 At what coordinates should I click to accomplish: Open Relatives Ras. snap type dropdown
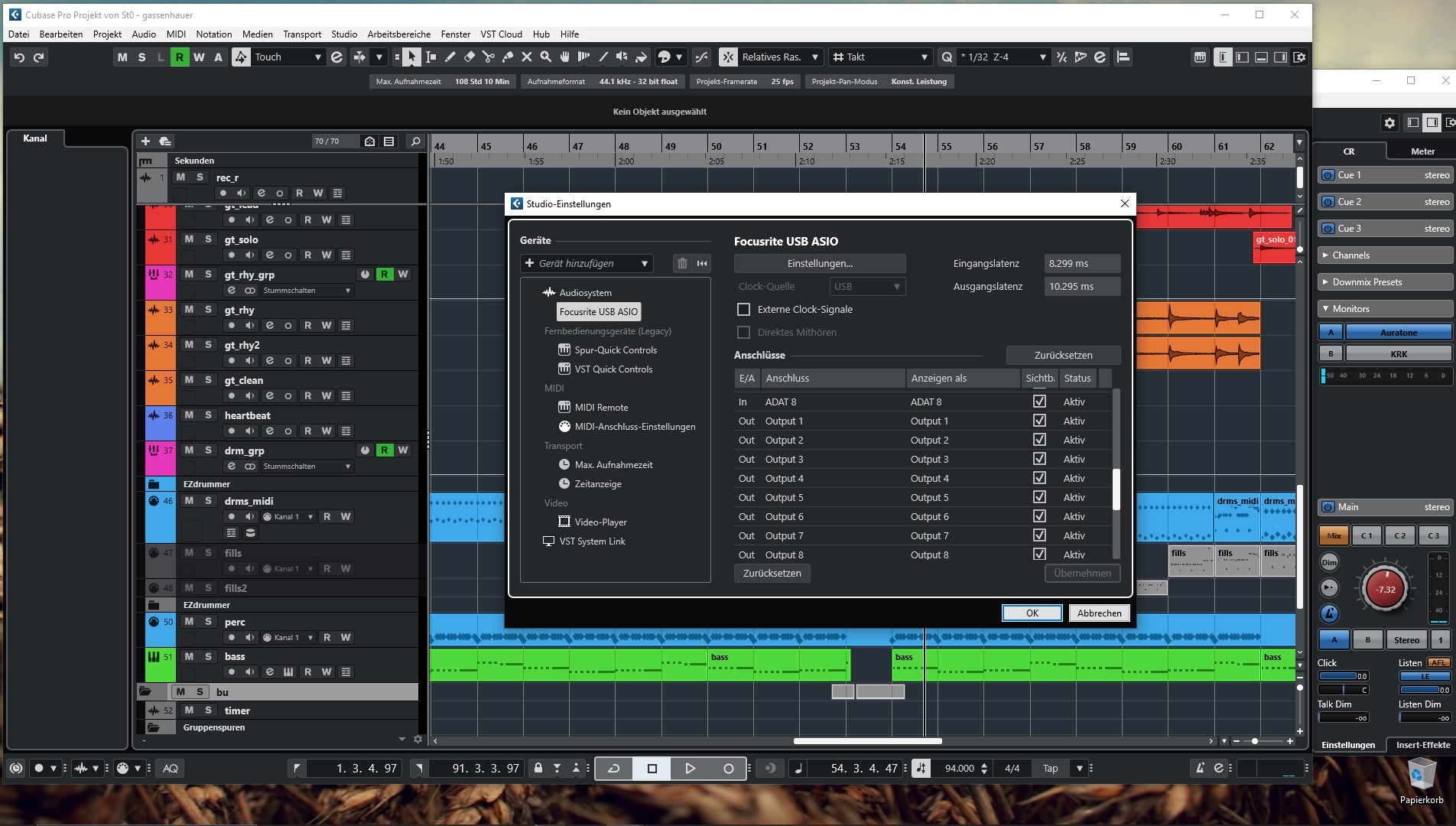pos(779,57)
